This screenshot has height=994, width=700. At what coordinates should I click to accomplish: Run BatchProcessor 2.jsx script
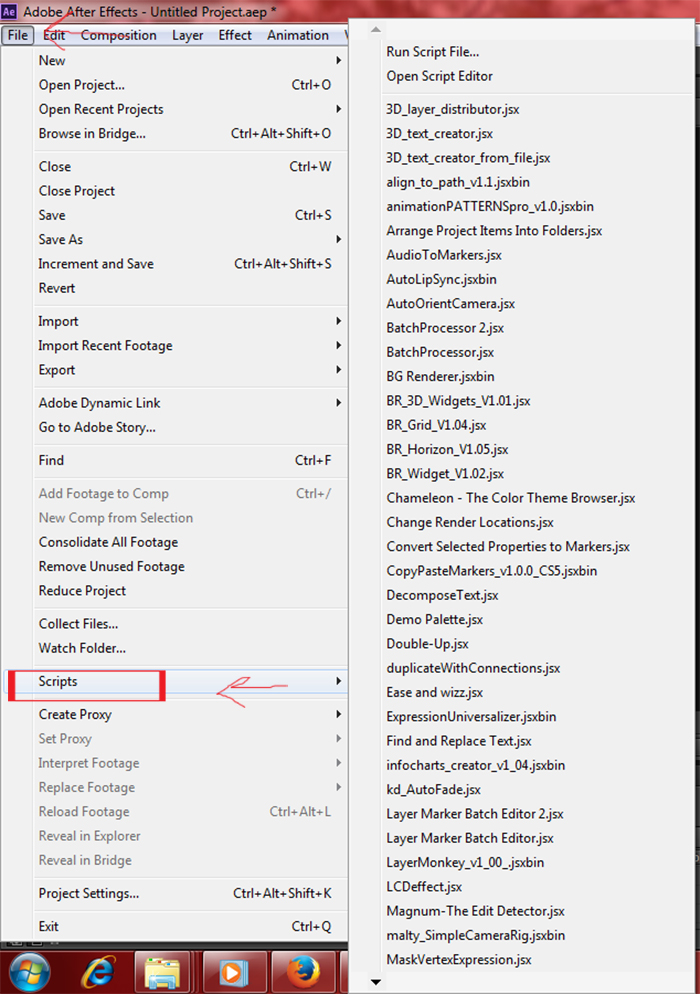(x=445, y=328)
